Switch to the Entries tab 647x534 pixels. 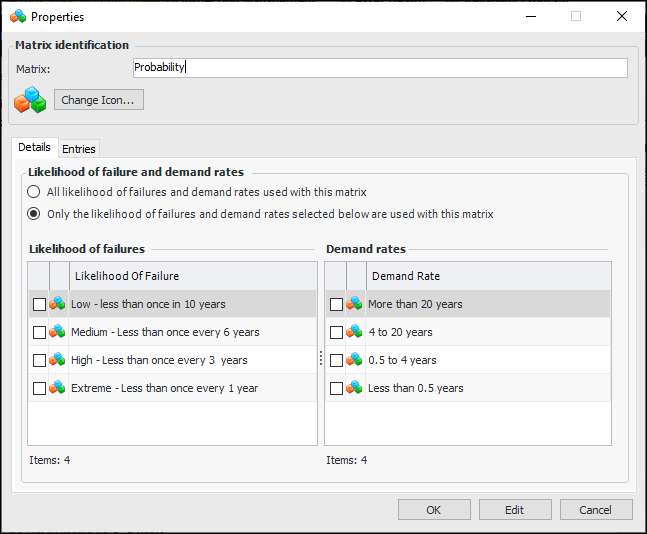point(79,149)
